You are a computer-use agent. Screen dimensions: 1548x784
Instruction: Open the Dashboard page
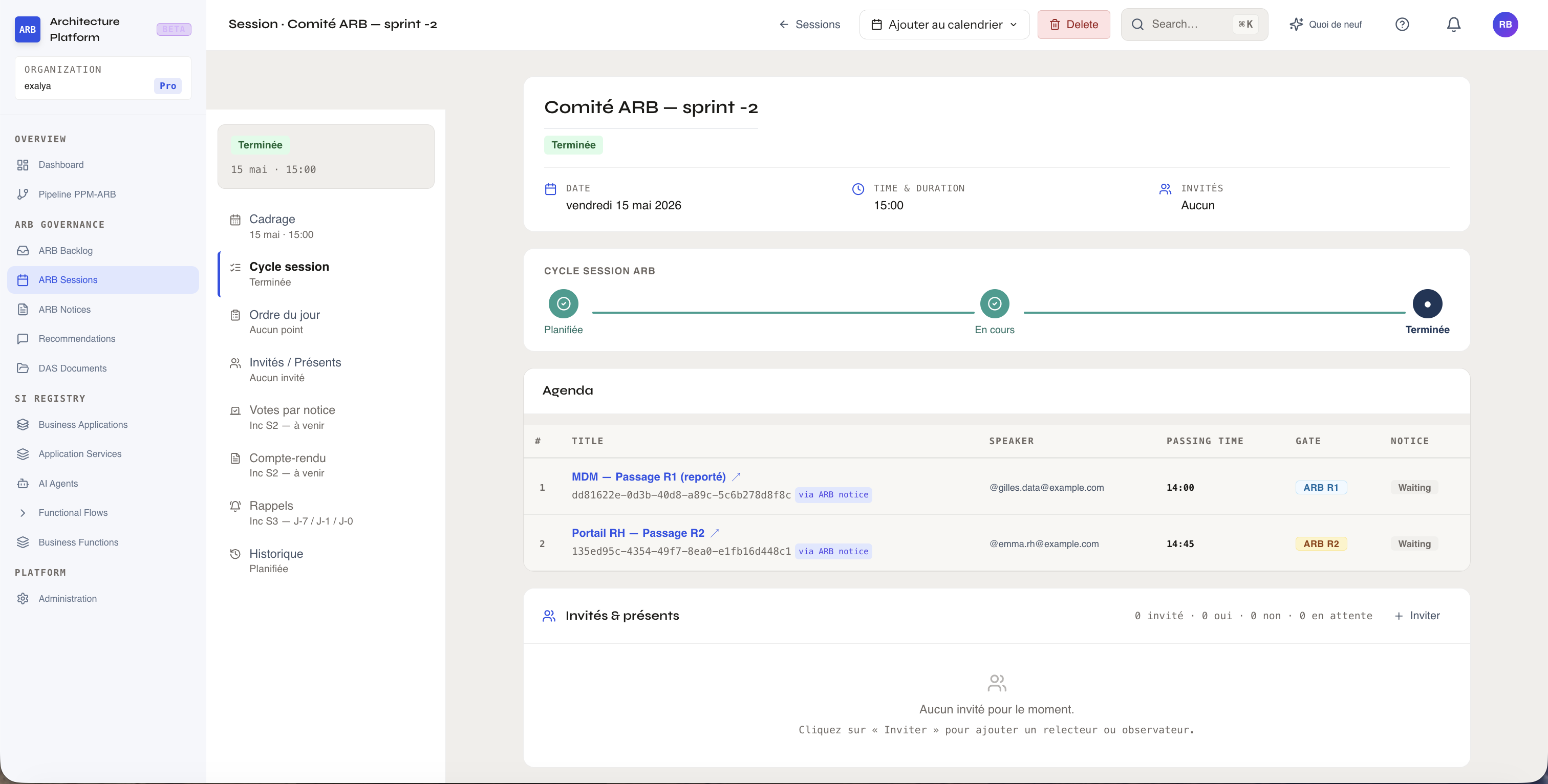click(x=103, y=165)
